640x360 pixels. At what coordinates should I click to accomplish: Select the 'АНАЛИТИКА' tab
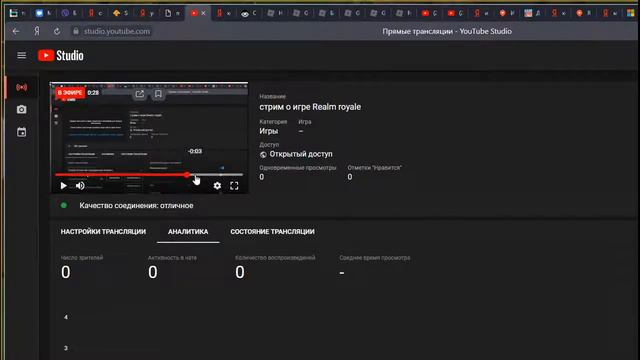tap(188, 231)
